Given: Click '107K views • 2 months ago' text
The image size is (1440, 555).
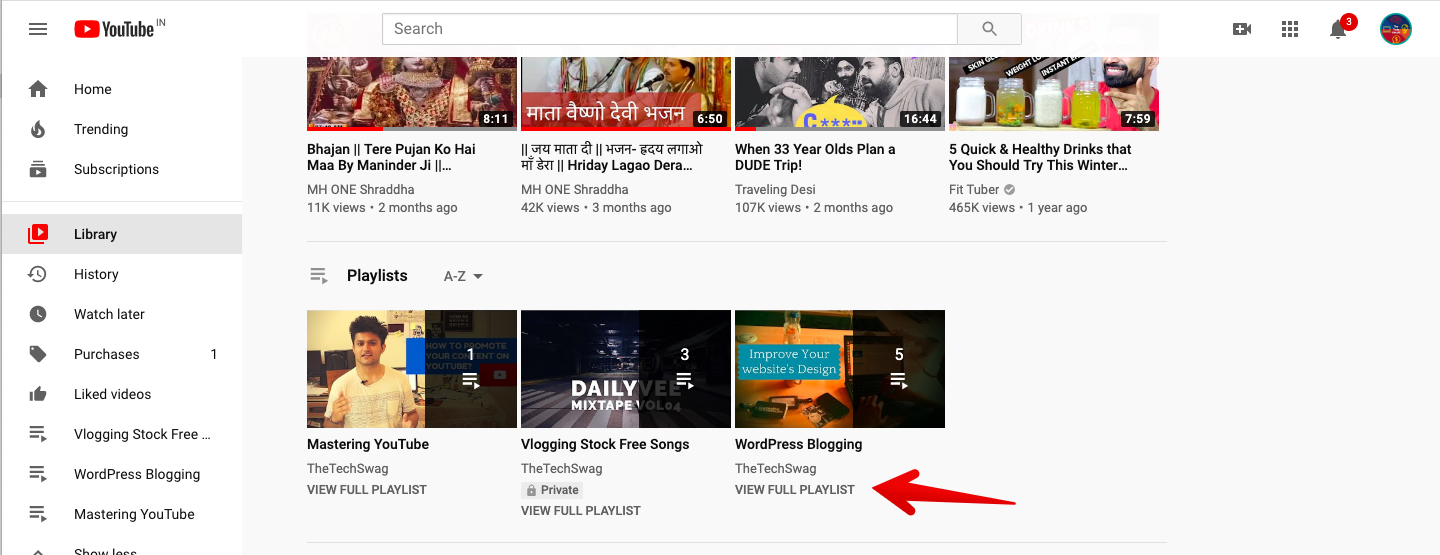Looking at the screenshot, I should (x=814, y=208).
